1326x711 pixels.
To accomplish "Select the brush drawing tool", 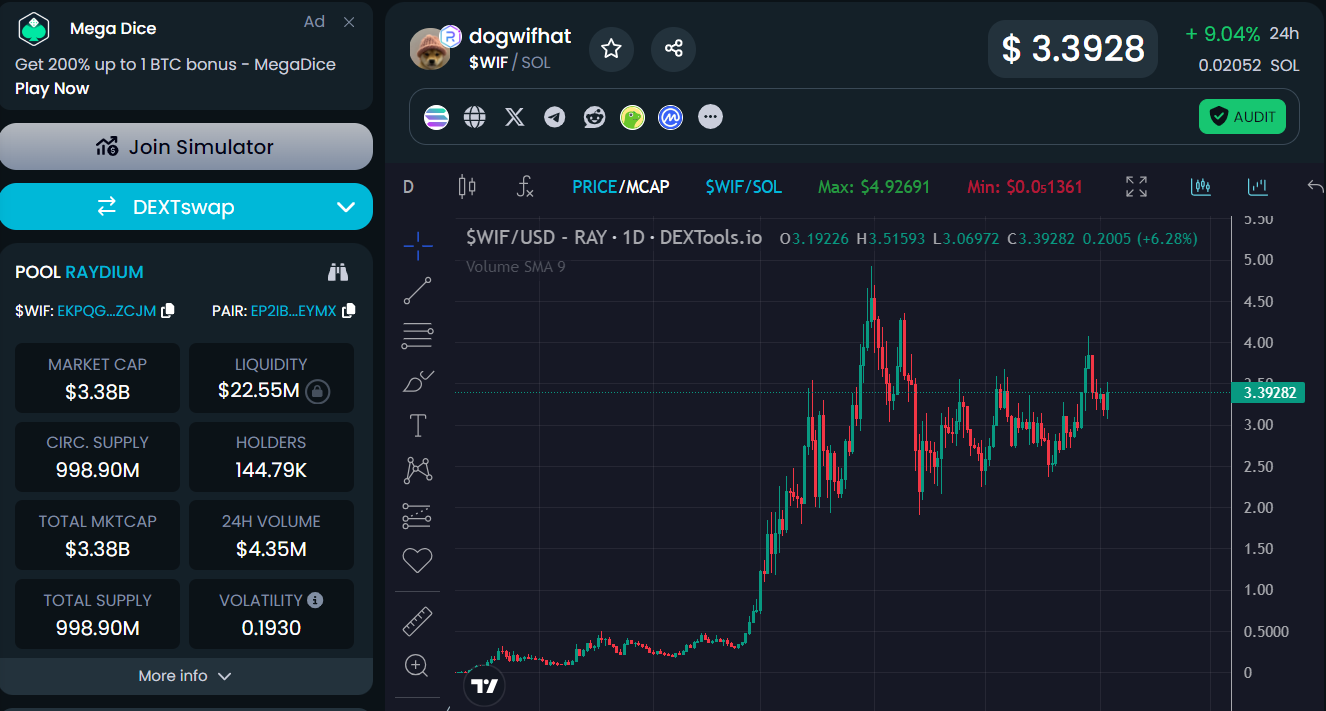I will click(418, 381).
